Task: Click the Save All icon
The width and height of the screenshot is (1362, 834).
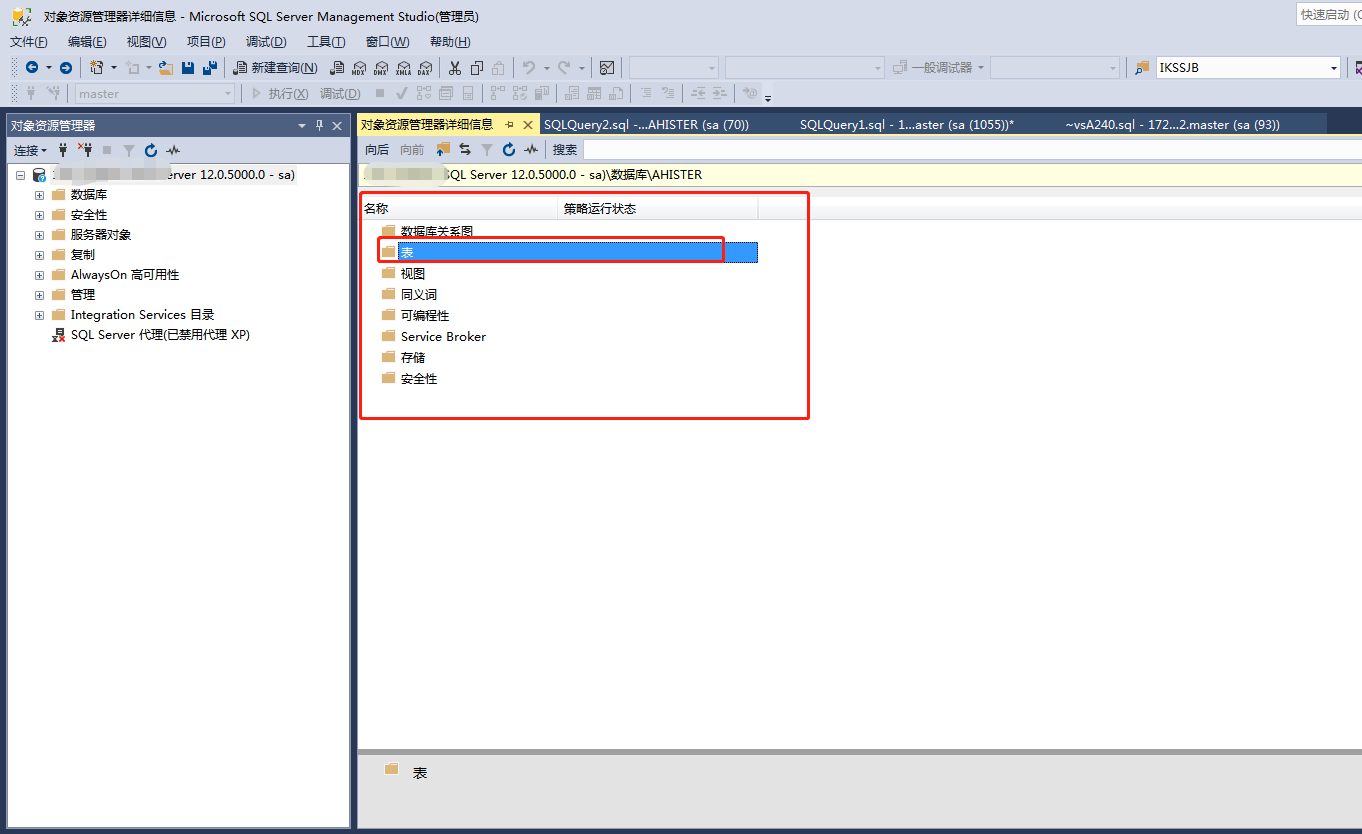Action: [210, 67]
